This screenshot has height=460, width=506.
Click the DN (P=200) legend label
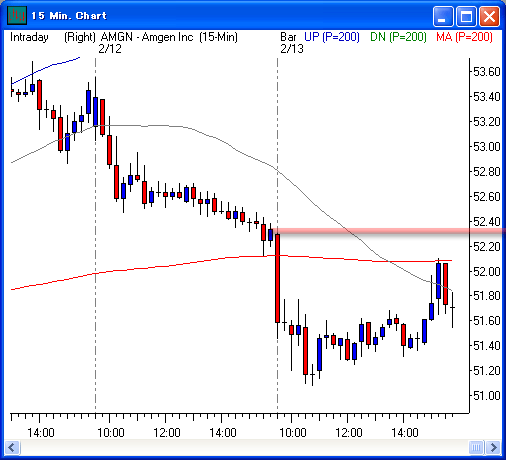tap(398, 37)
